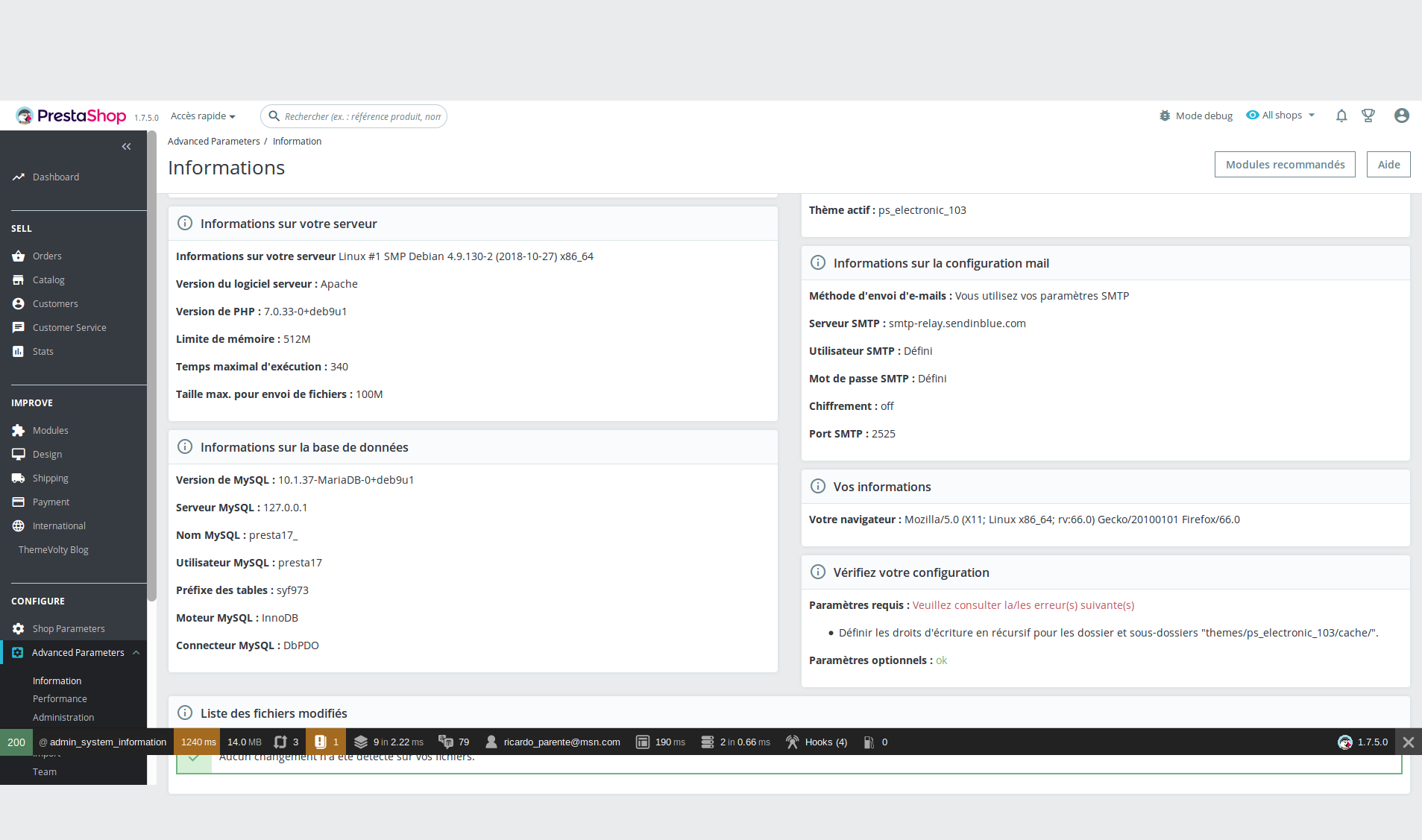Open Customer Service menu item

69,327
